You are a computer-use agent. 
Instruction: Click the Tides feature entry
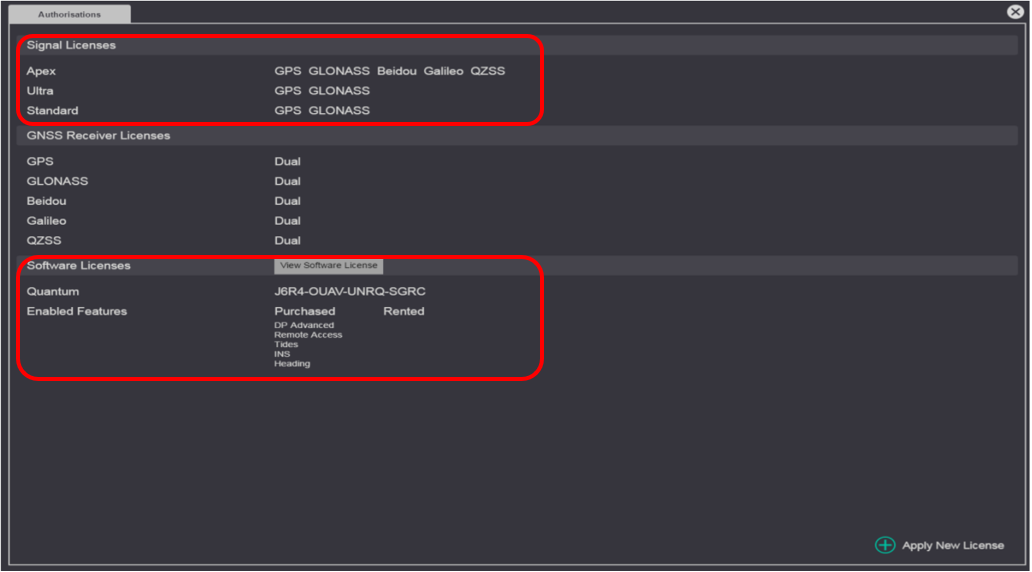286,344
